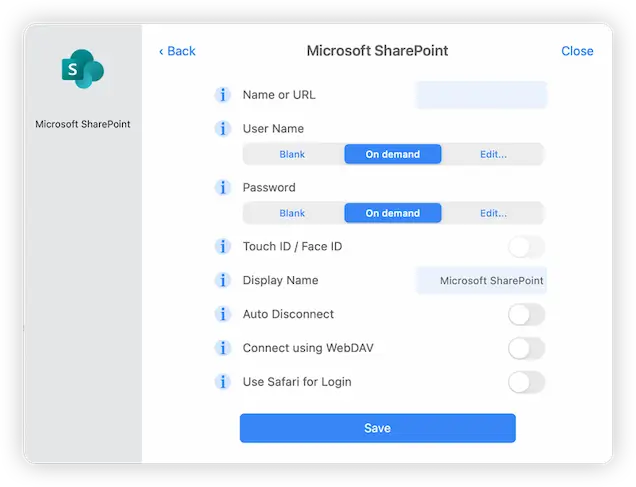The image size is (636, 487).
Task: Click the Name or URL label
Action: [279, 95]
